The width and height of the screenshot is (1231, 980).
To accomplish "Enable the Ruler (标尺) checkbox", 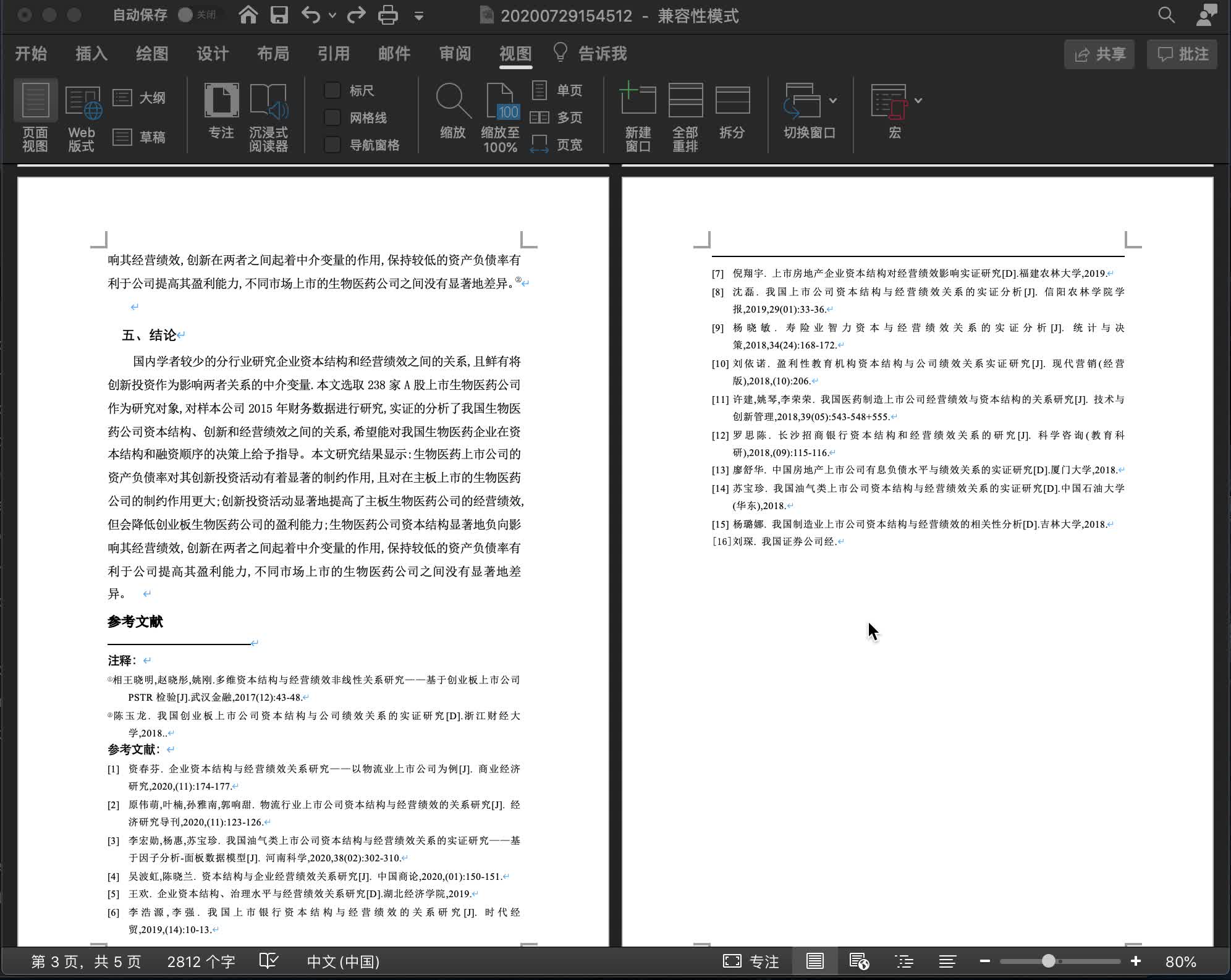I will [332, 90].
